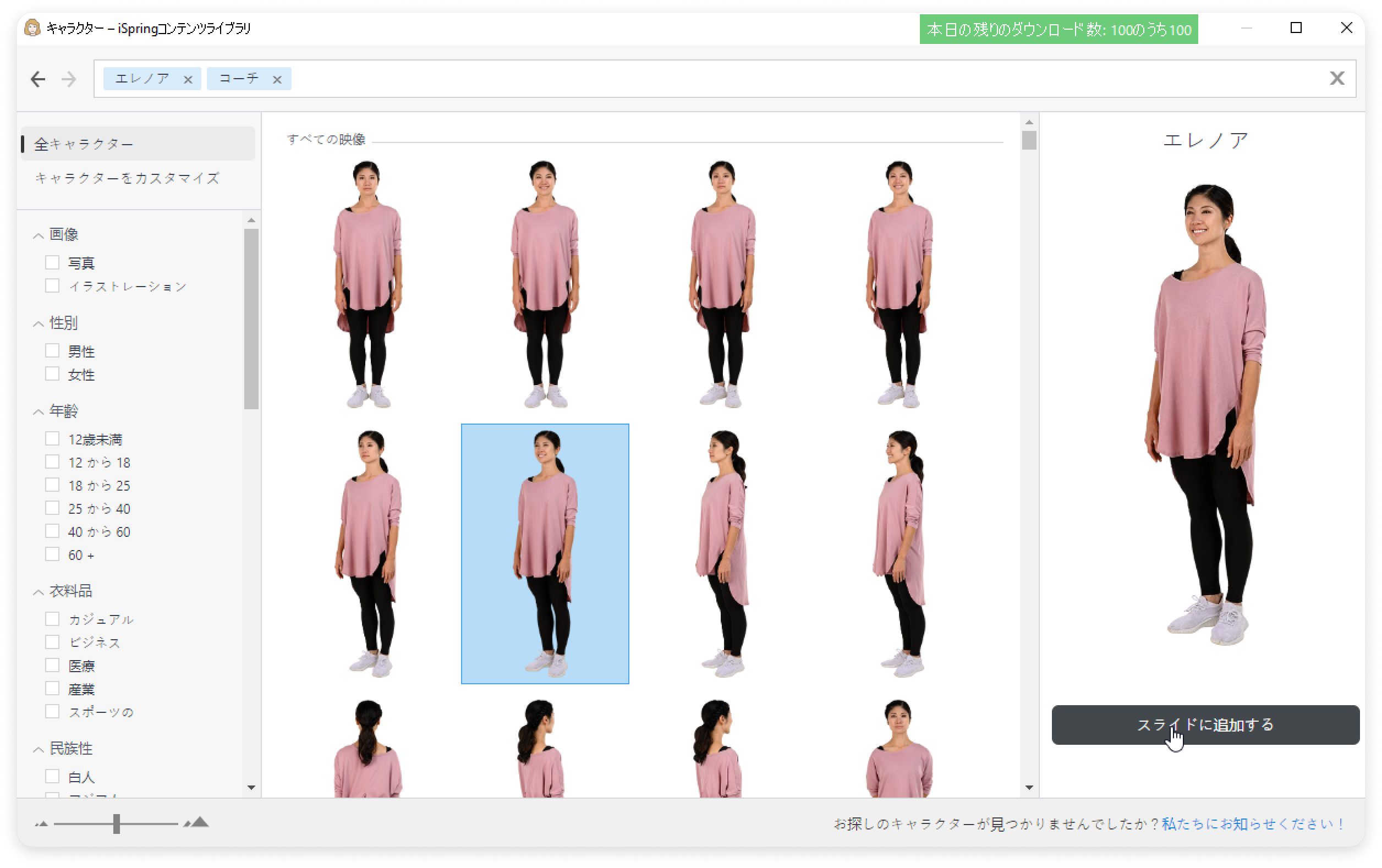
Task: Click the thumbnail zoom slider handle
Action: click(x=117, y=824)
